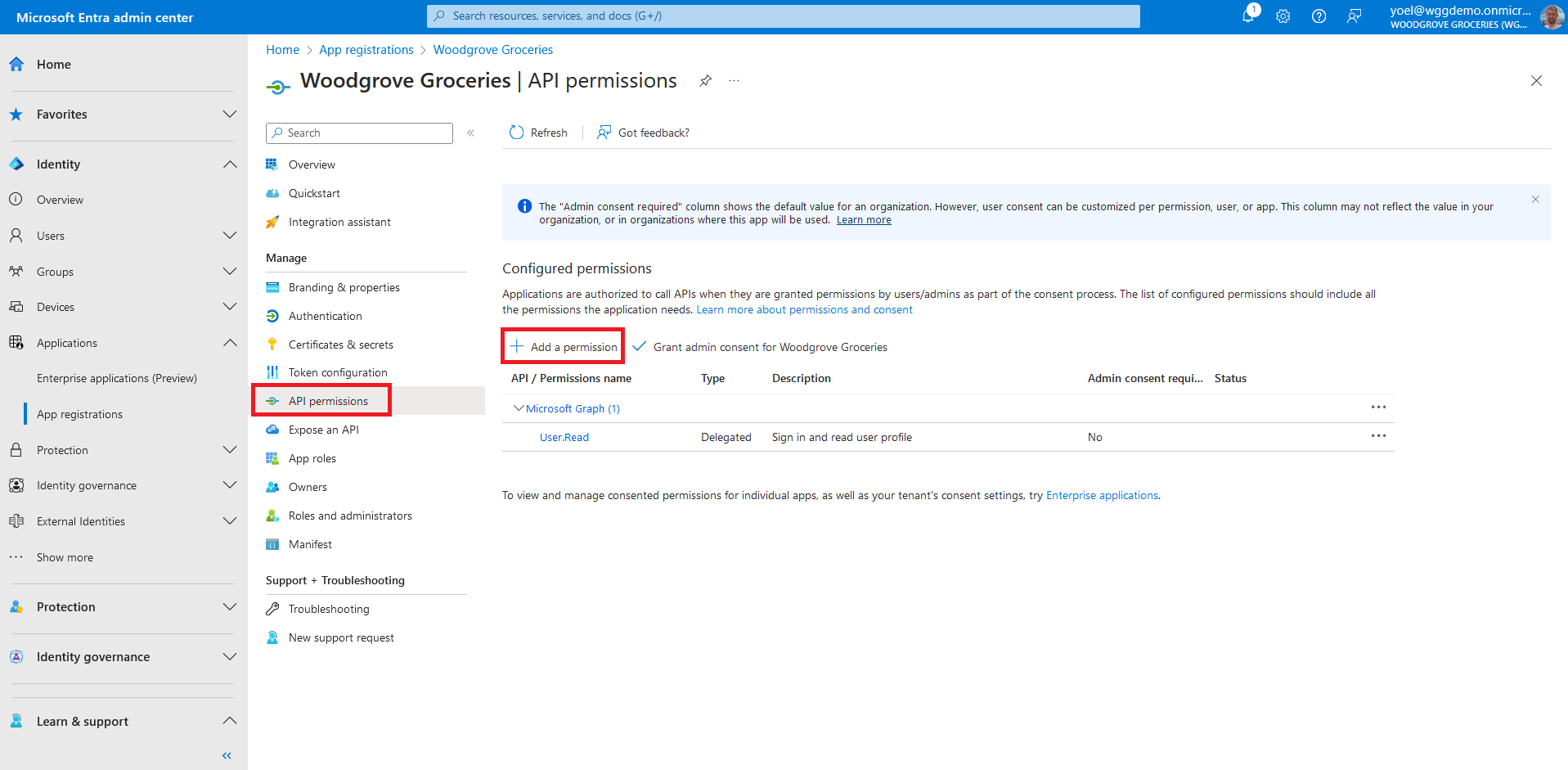
Task: Click the top resource search bar
Action: click(x=783, y=16)
